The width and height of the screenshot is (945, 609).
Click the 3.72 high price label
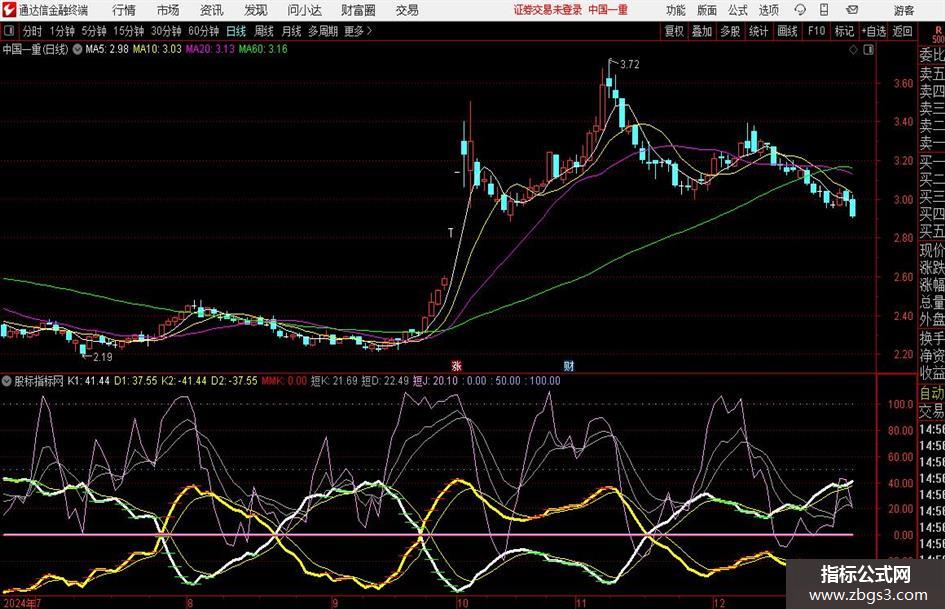coord(629,65)
